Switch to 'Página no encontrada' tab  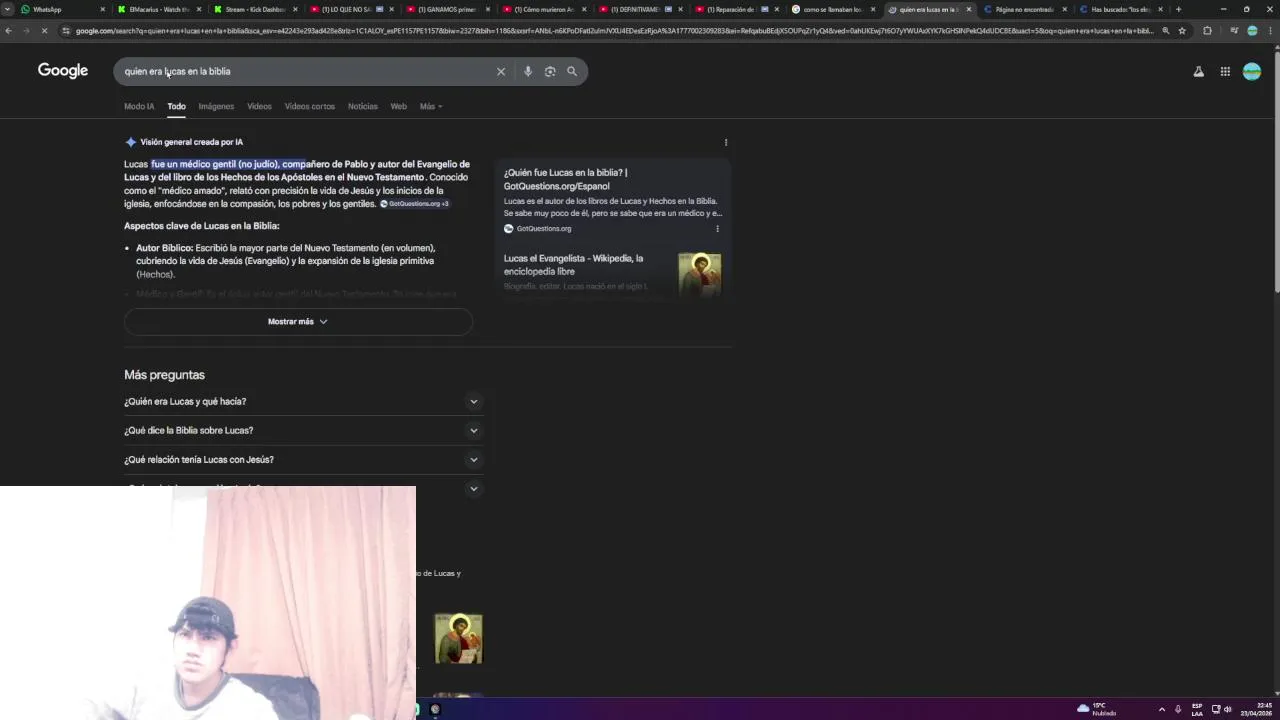point(1025,9)
